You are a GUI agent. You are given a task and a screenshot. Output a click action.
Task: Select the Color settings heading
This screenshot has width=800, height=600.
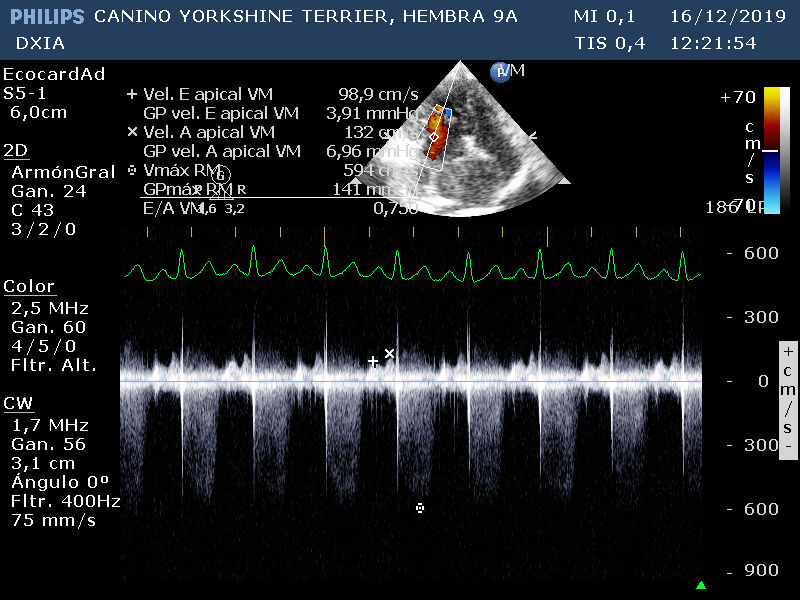pyautogui.click(x=29, y=287)
